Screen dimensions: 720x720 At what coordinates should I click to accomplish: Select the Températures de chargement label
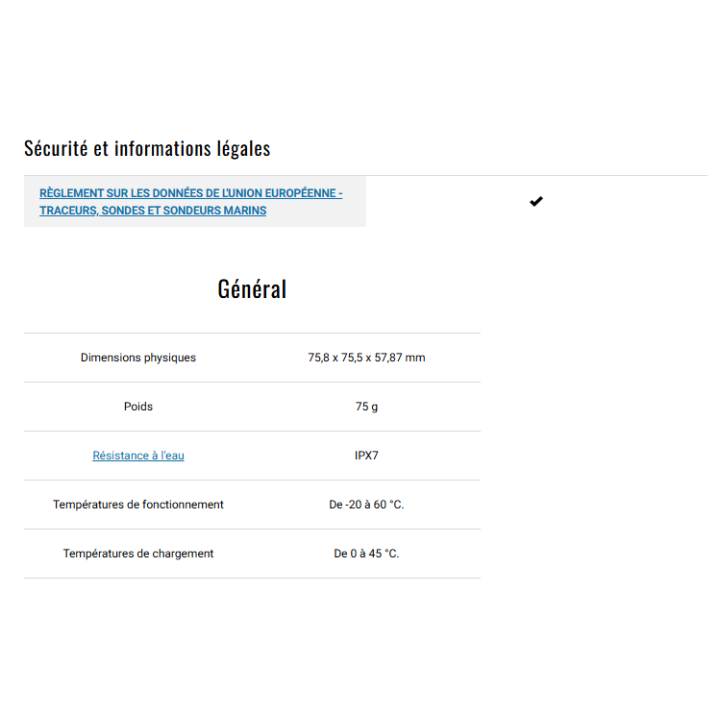click(138, 554)
